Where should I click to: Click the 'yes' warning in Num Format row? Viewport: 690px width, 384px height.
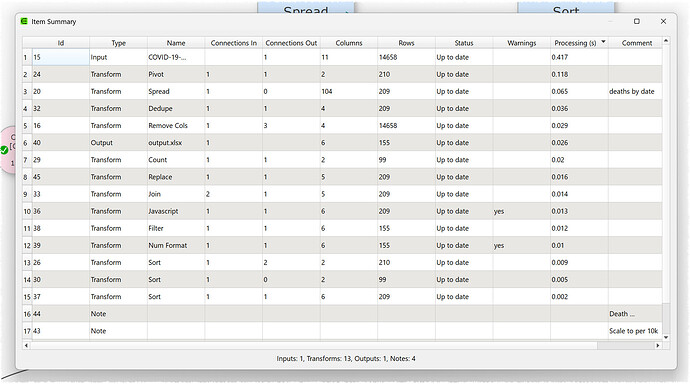tap(521, 245)
